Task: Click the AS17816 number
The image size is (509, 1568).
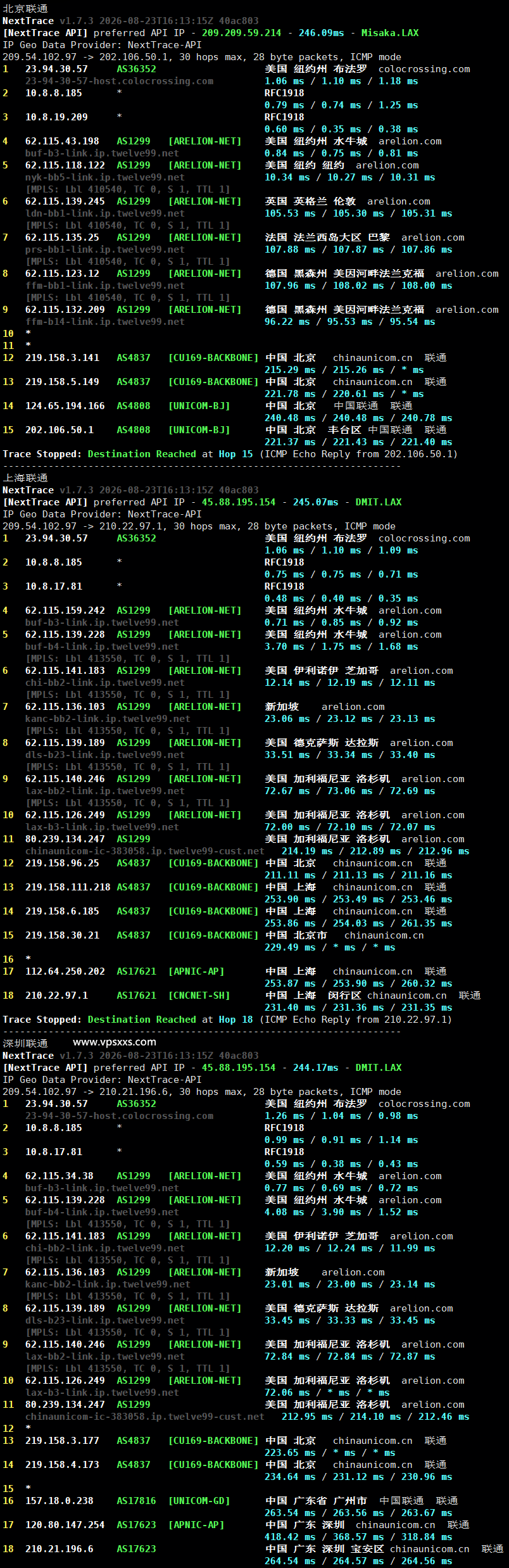Action: pos(136,1501)
